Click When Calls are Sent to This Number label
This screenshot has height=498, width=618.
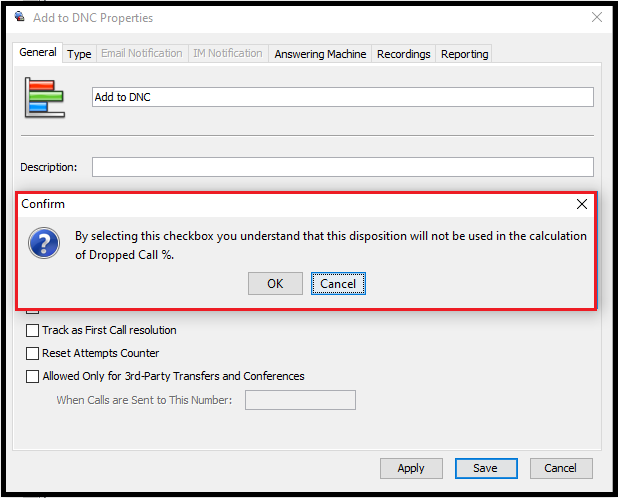click(144, 400)
